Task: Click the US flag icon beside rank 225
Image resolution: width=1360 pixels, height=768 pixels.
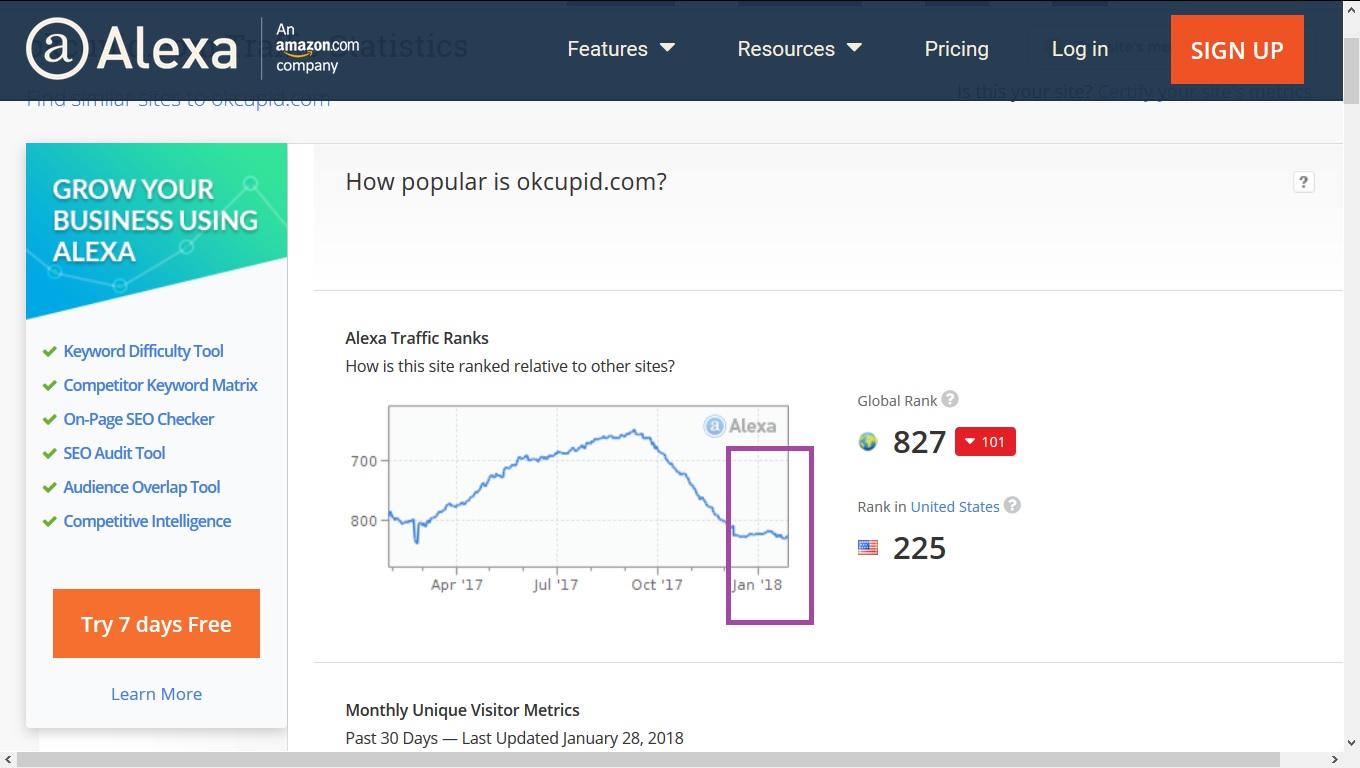Action: (868, 547)
